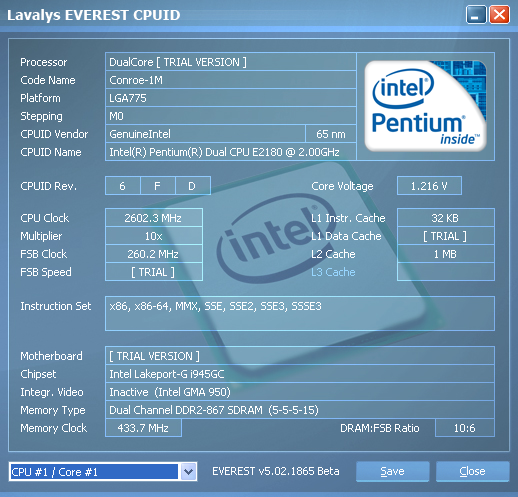Screen dimensions: 518x497
Task: Open the CPU core selector dropdown arrow
Action: [188, 472]
